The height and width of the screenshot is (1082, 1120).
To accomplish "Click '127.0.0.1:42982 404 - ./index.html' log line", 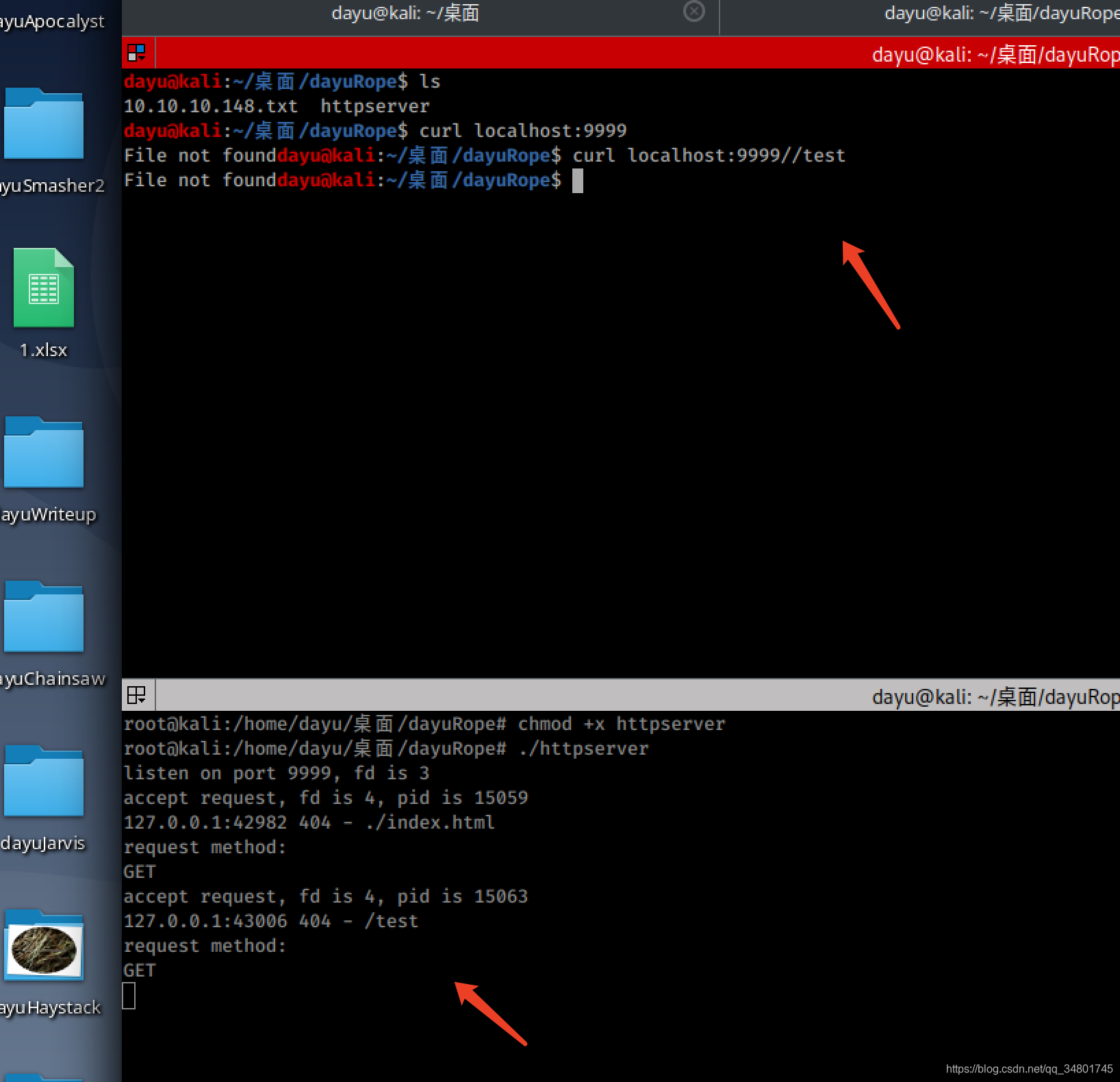I will coord(309,822).
